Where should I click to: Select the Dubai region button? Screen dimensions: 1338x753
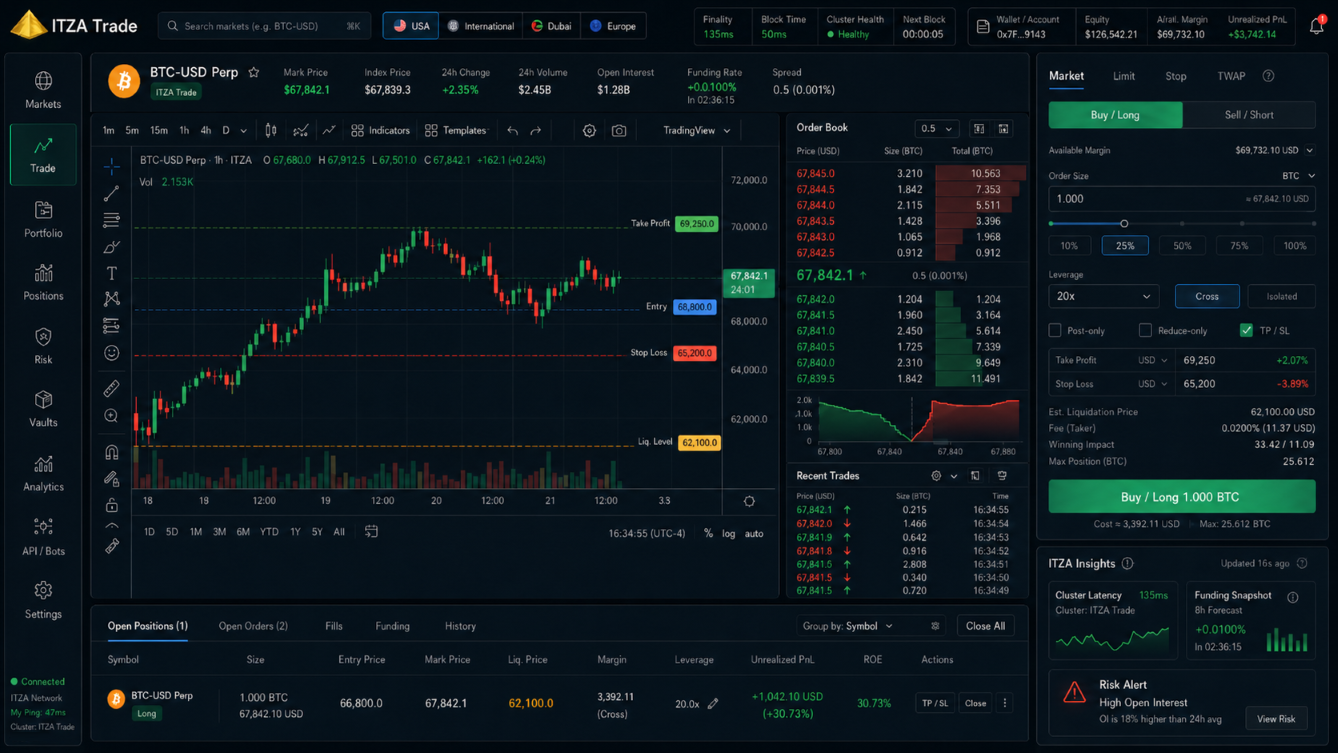click(x=551, y=26)
